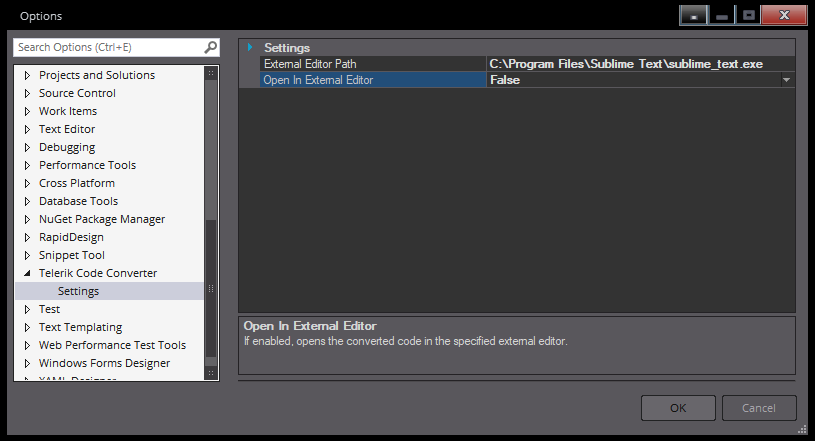Select Debugging category
Image resolution: width=815 pixels, height=441 pixels.
[67, 147]
